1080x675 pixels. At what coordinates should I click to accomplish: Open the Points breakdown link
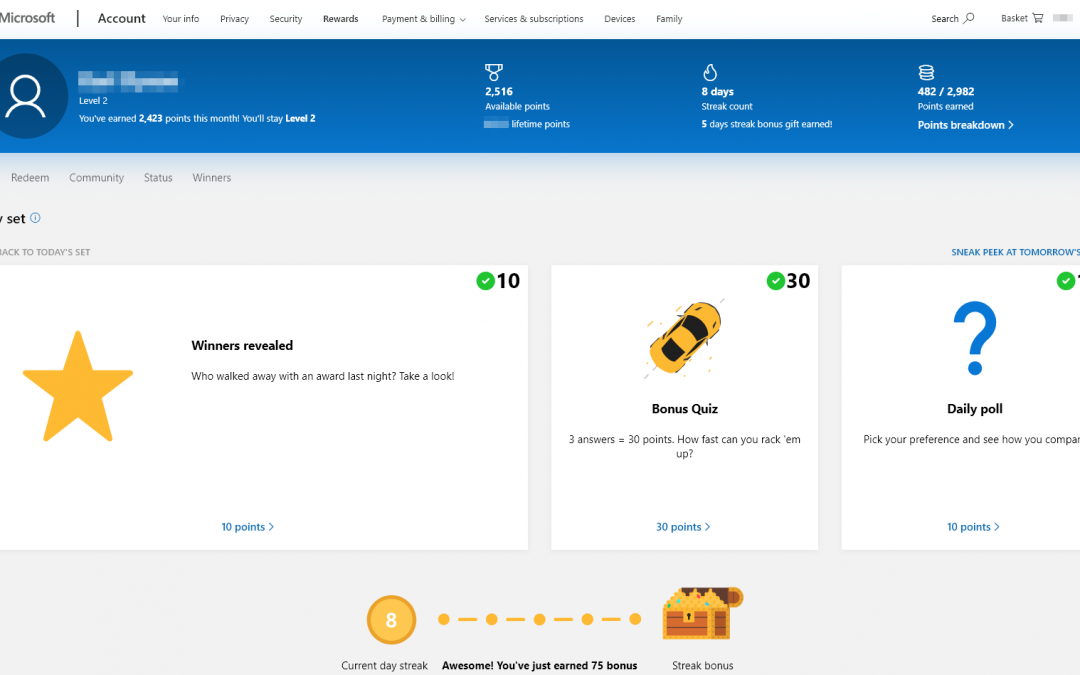click(966, 125)
